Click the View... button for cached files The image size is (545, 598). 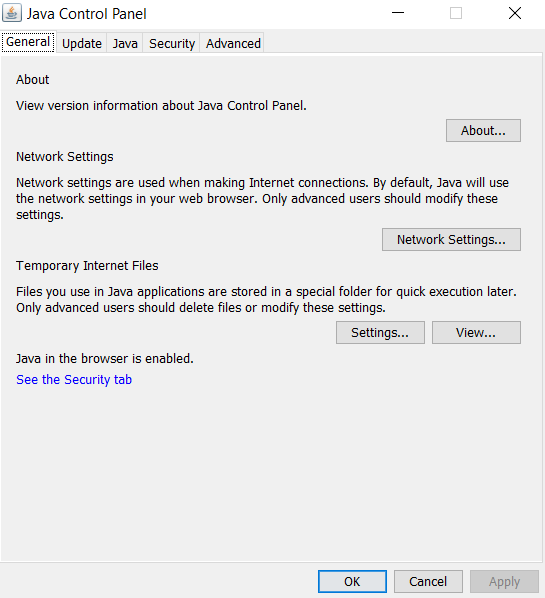click(476, 333)
